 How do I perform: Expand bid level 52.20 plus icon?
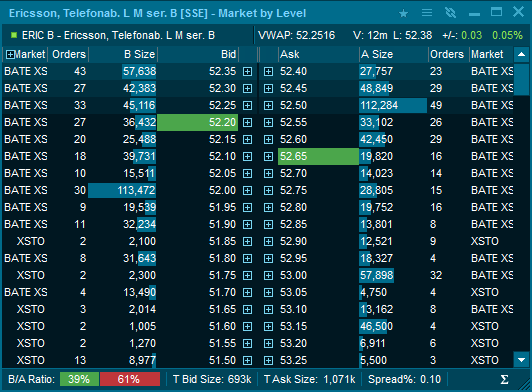click(248, 122)
